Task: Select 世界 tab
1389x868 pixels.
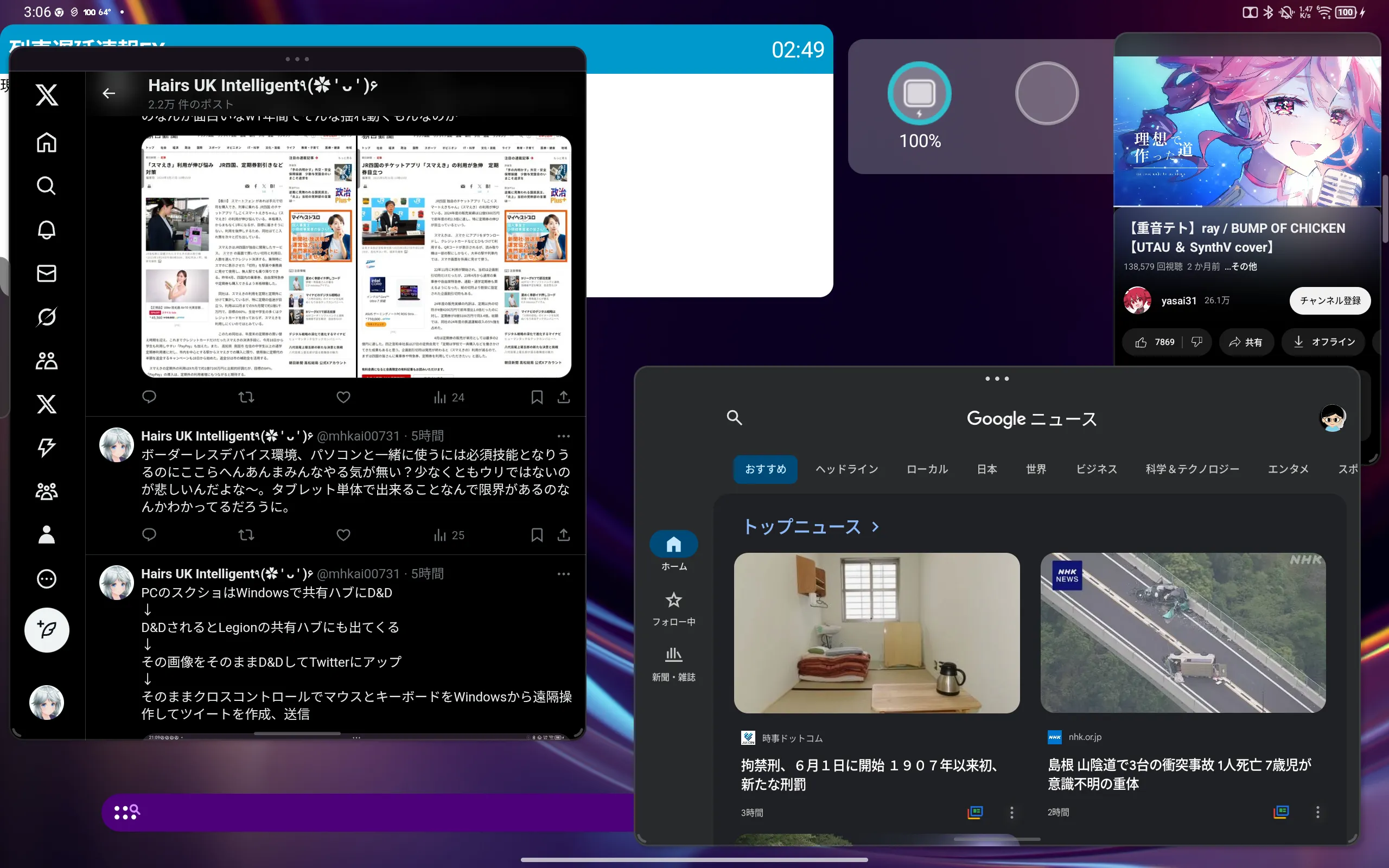Action: [x=1036, y=470]
